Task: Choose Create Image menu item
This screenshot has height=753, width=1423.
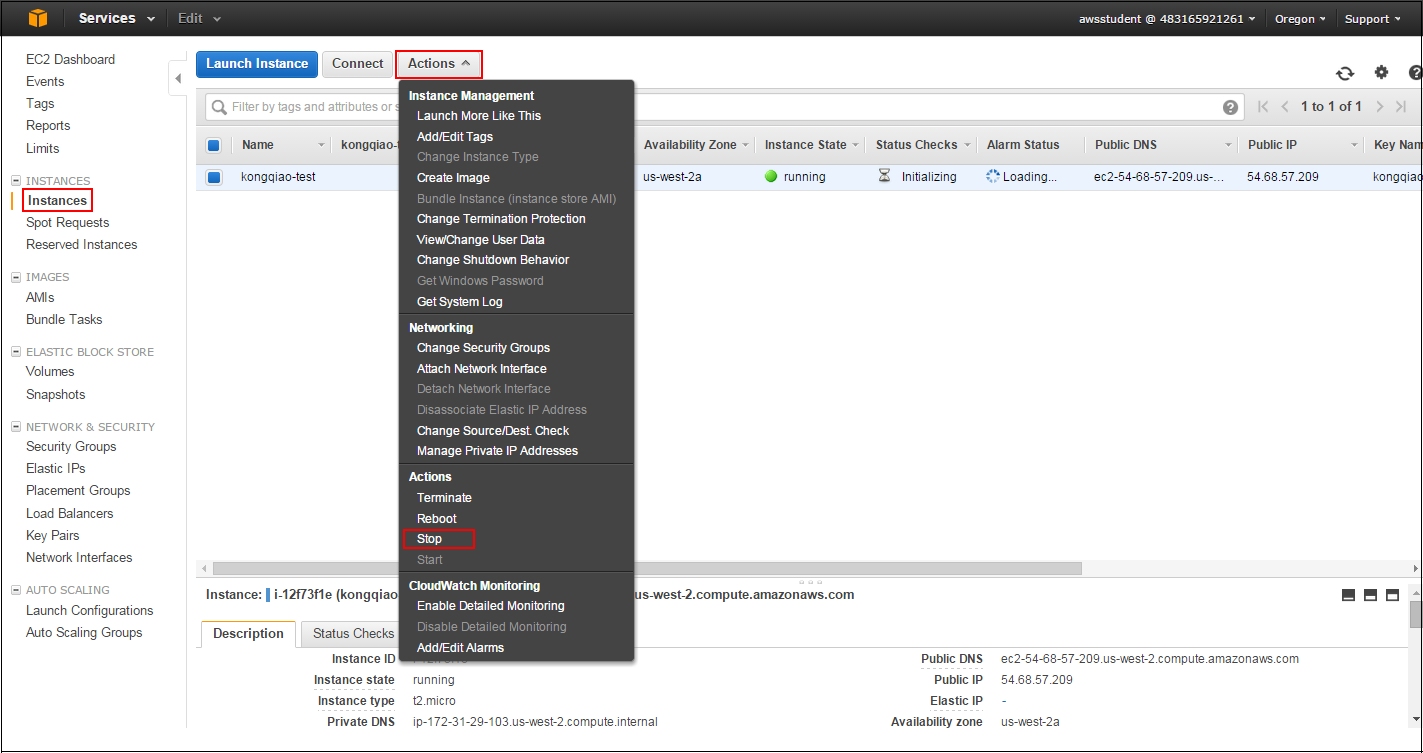Action: (453, 178)
